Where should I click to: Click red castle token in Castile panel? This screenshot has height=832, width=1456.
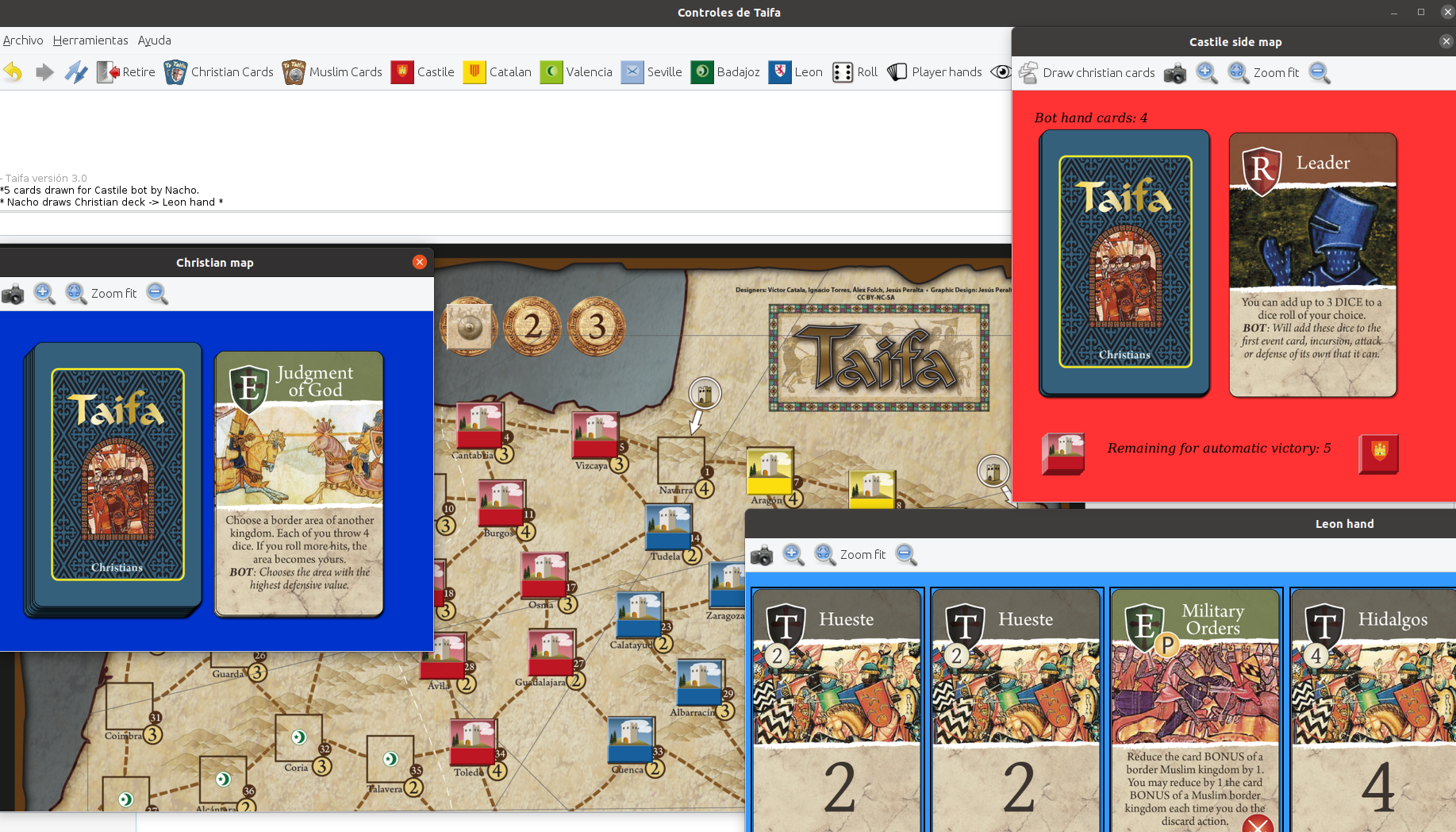click(1063, 453)
